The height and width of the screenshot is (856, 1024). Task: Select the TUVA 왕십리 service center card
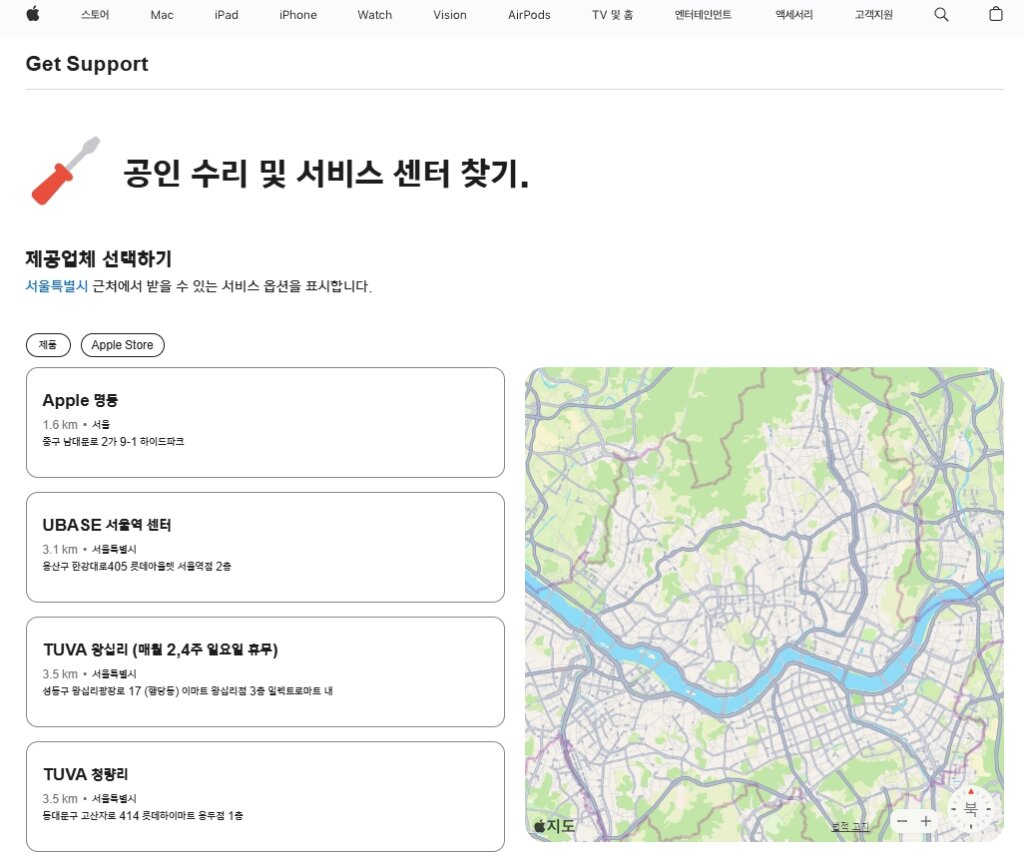point(265,671)
